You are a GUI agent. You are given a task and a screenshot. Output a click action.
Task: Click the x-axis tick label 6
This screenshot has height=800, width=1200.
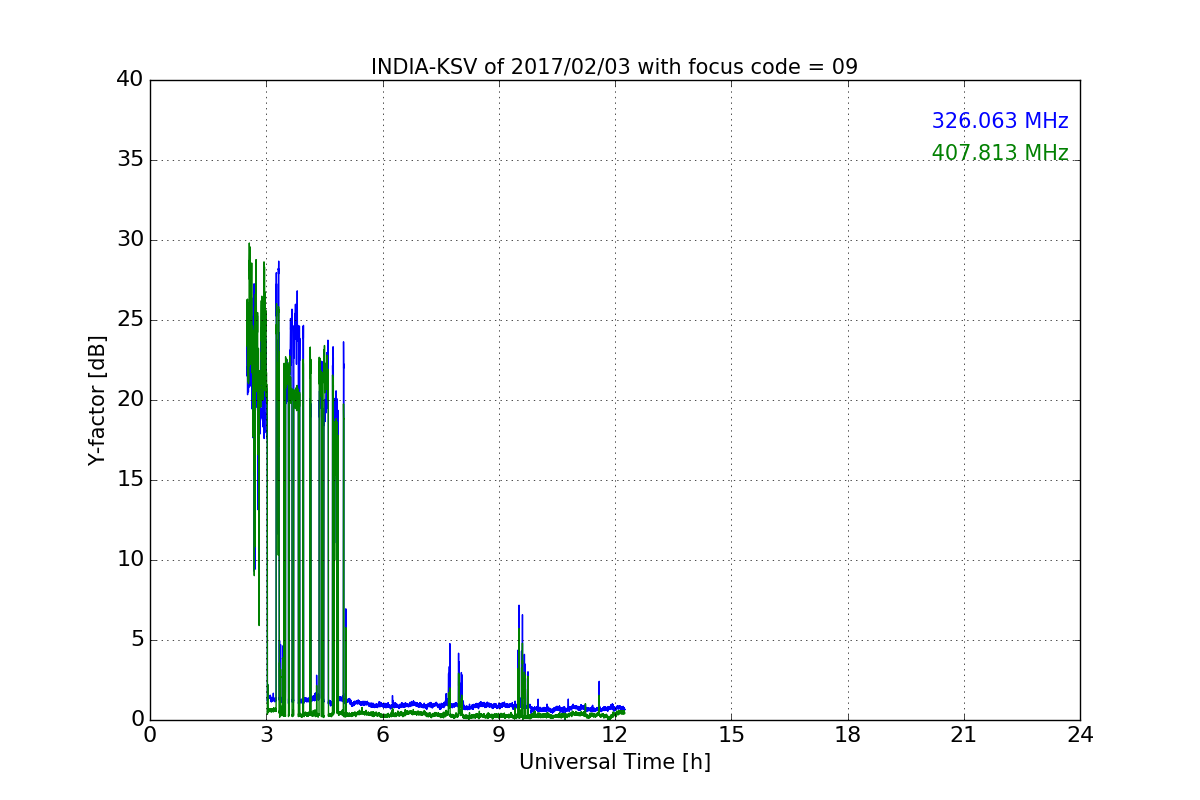[x=382, y=735]
